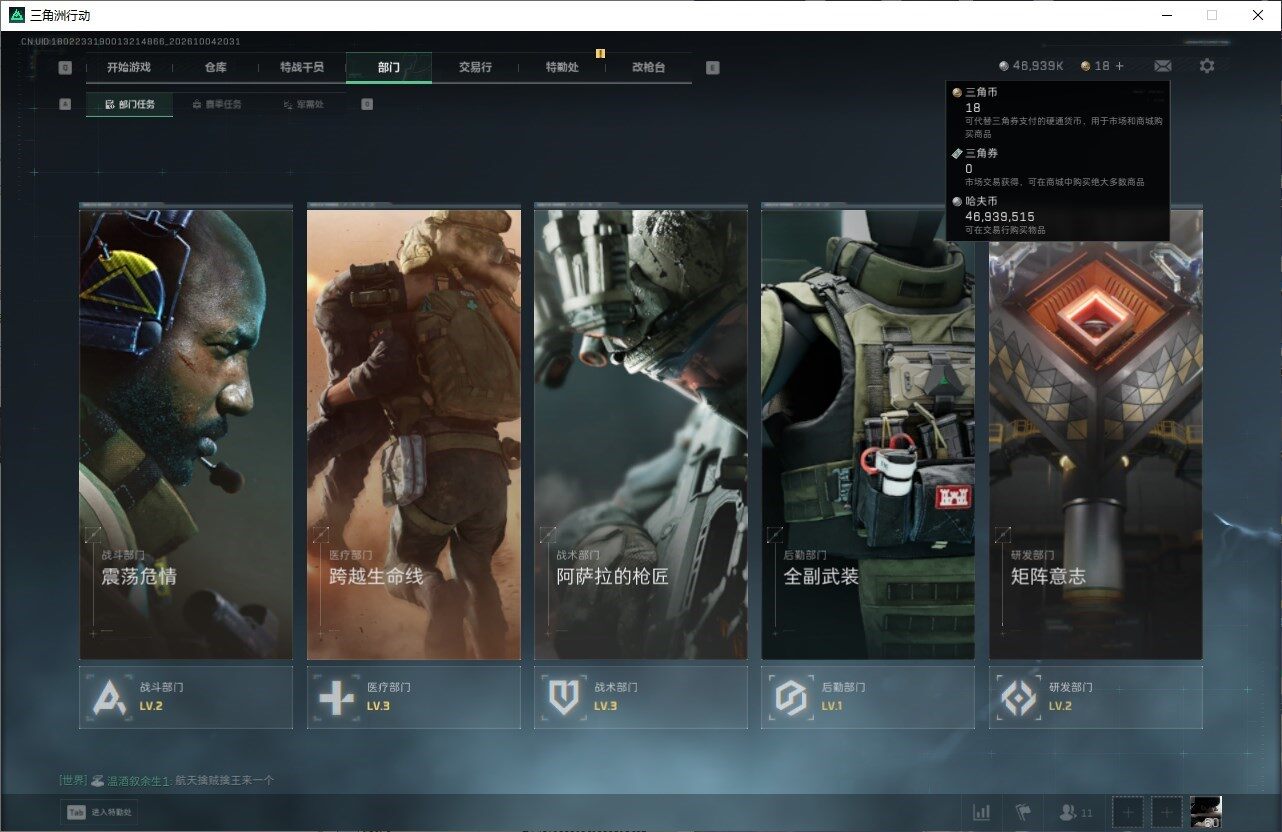Select the 部门 tab
This screenshot has width=1282, height=832.
(389, 68)
